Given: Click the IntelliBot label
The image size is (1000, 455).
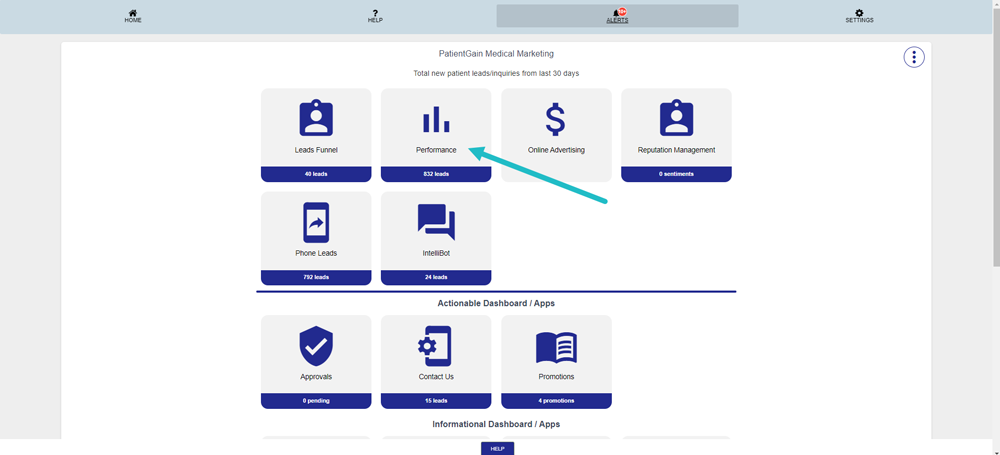Looking at the screenshot, I should click(436, 253).
